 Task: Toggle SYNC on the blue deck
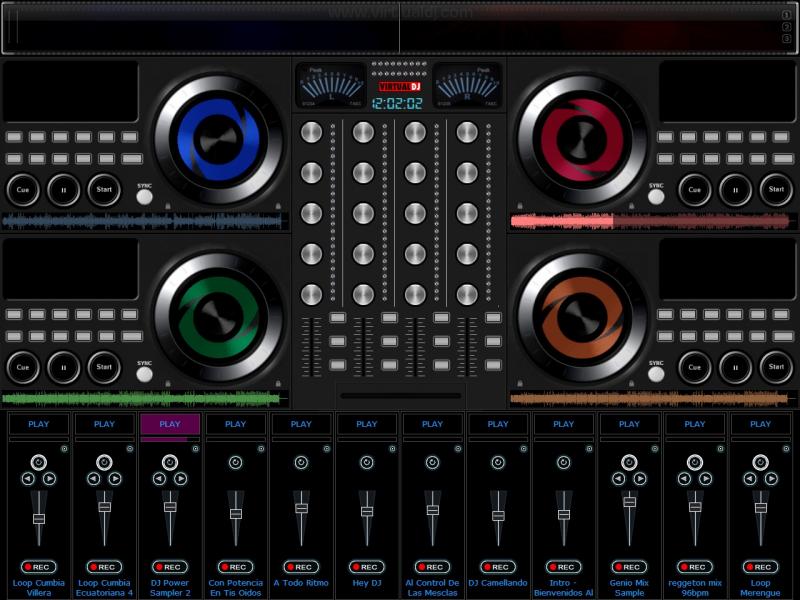(144, 196)
